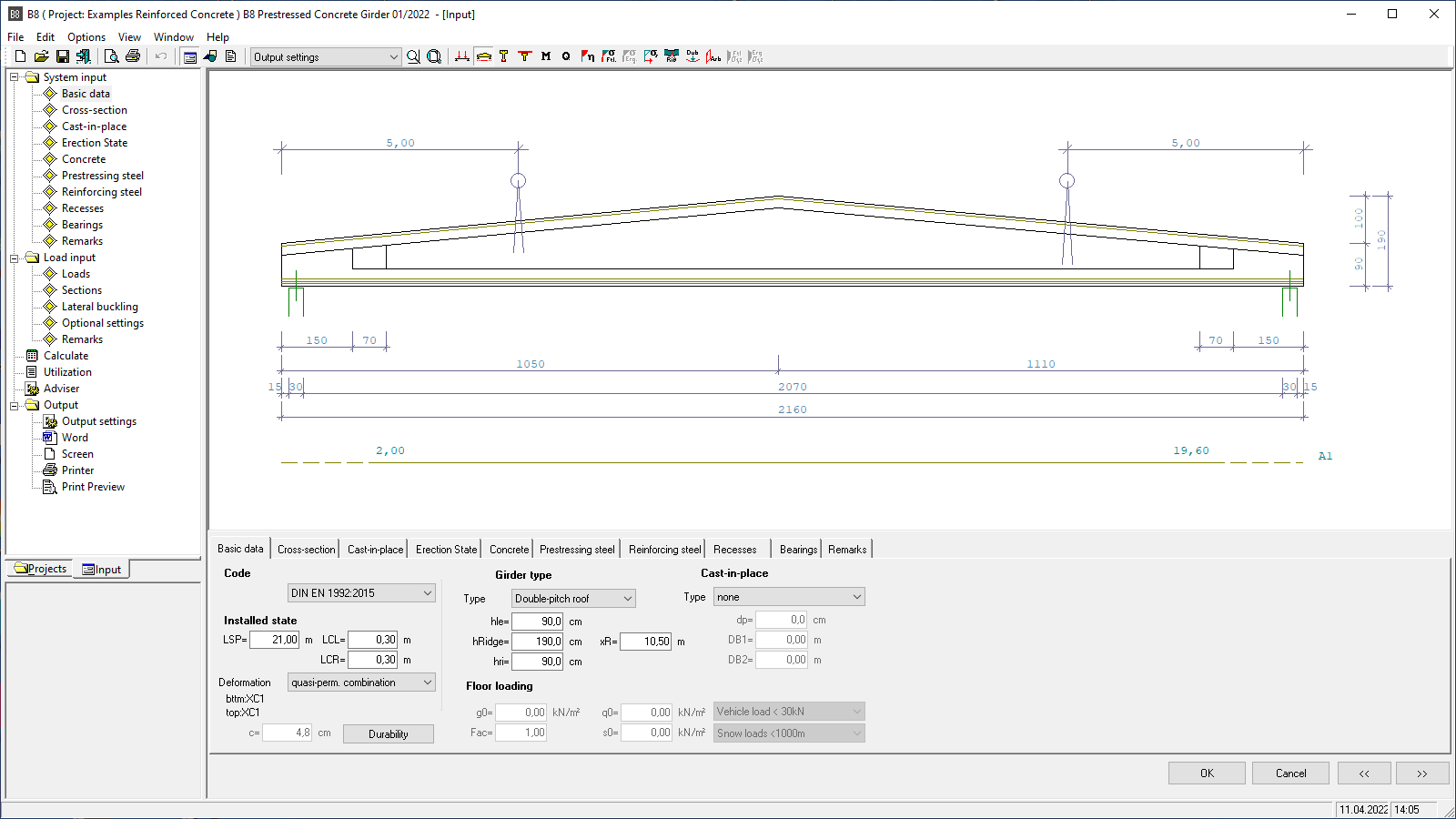Open the Deformation combination dropdown
The height and width of the screenshot is (819, 1456).
pos(361,682)
